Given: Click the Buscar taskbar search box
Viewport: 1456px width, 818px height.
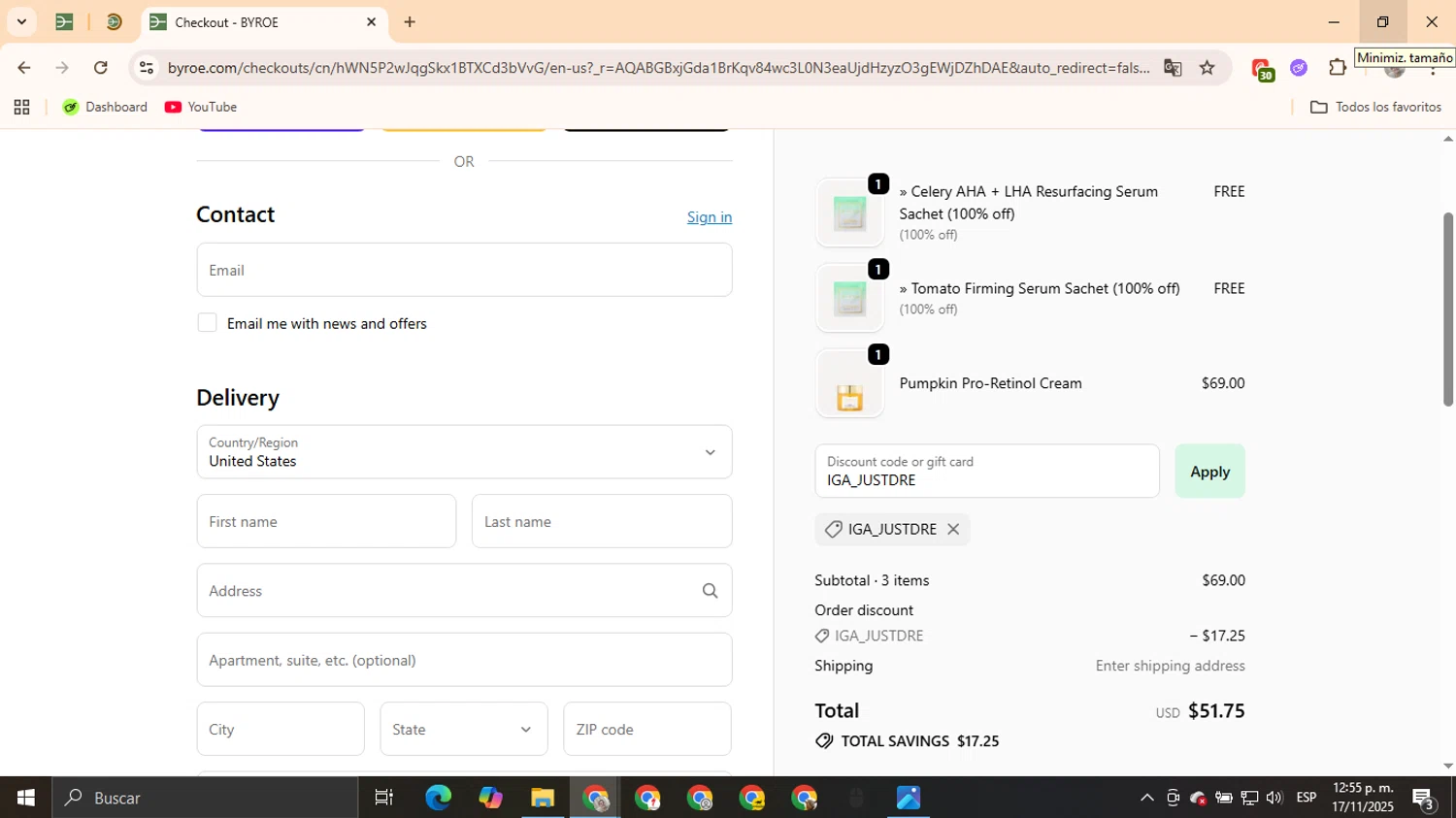Looking at the screenshot, I should tap(205, 798).
